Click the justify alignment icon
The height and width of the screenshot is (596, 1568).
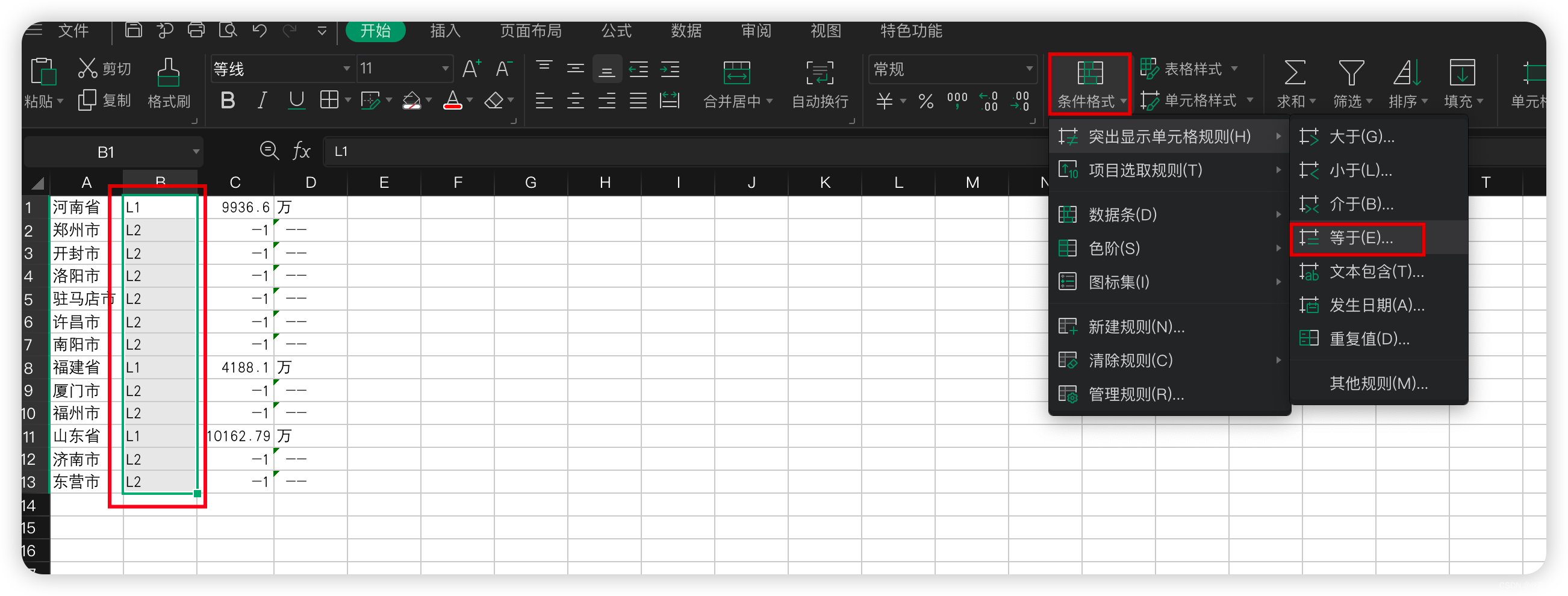tap(638, 101)
